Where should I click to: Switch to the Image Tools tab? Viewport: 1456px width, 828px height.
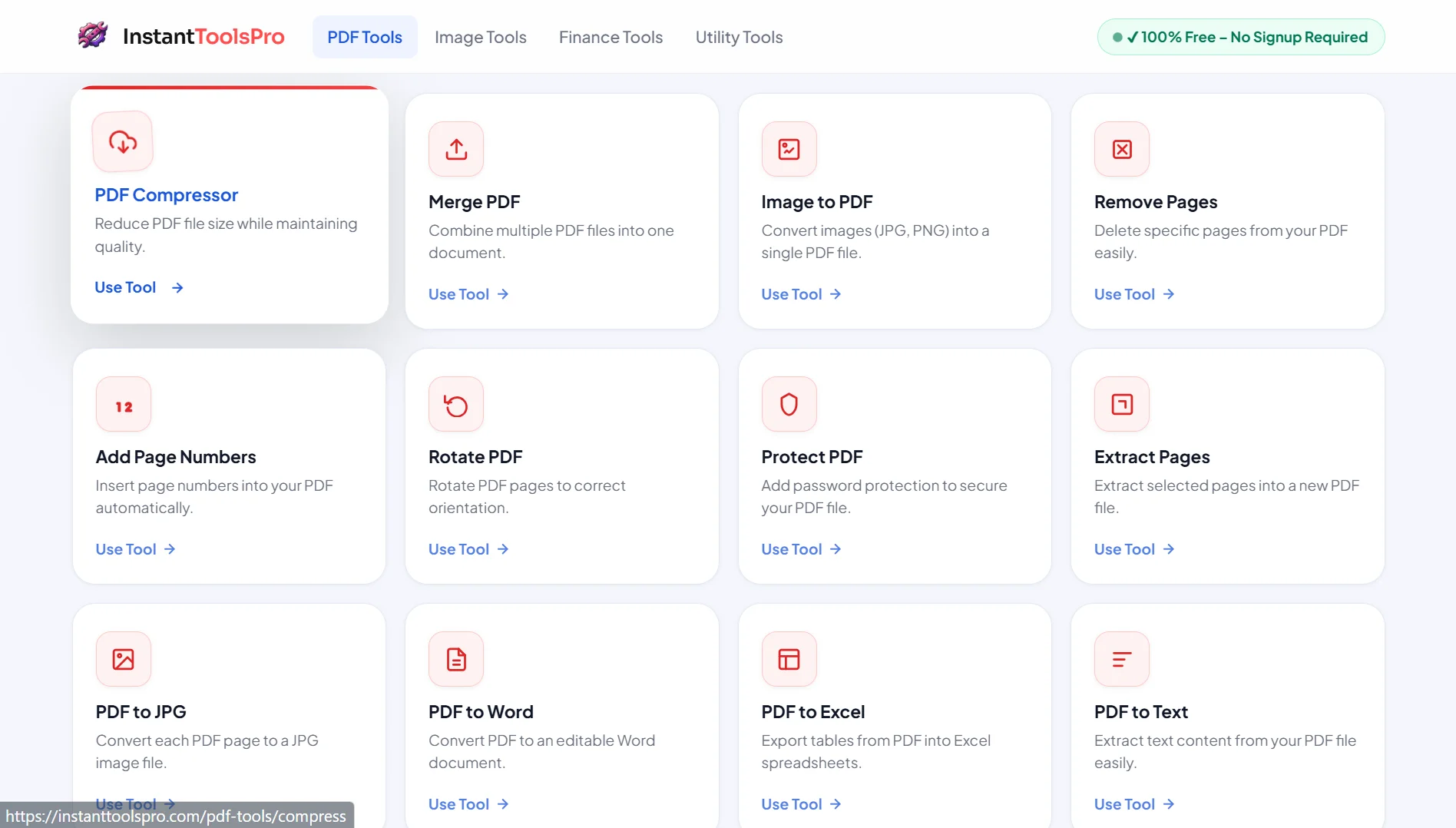point(480,37)
